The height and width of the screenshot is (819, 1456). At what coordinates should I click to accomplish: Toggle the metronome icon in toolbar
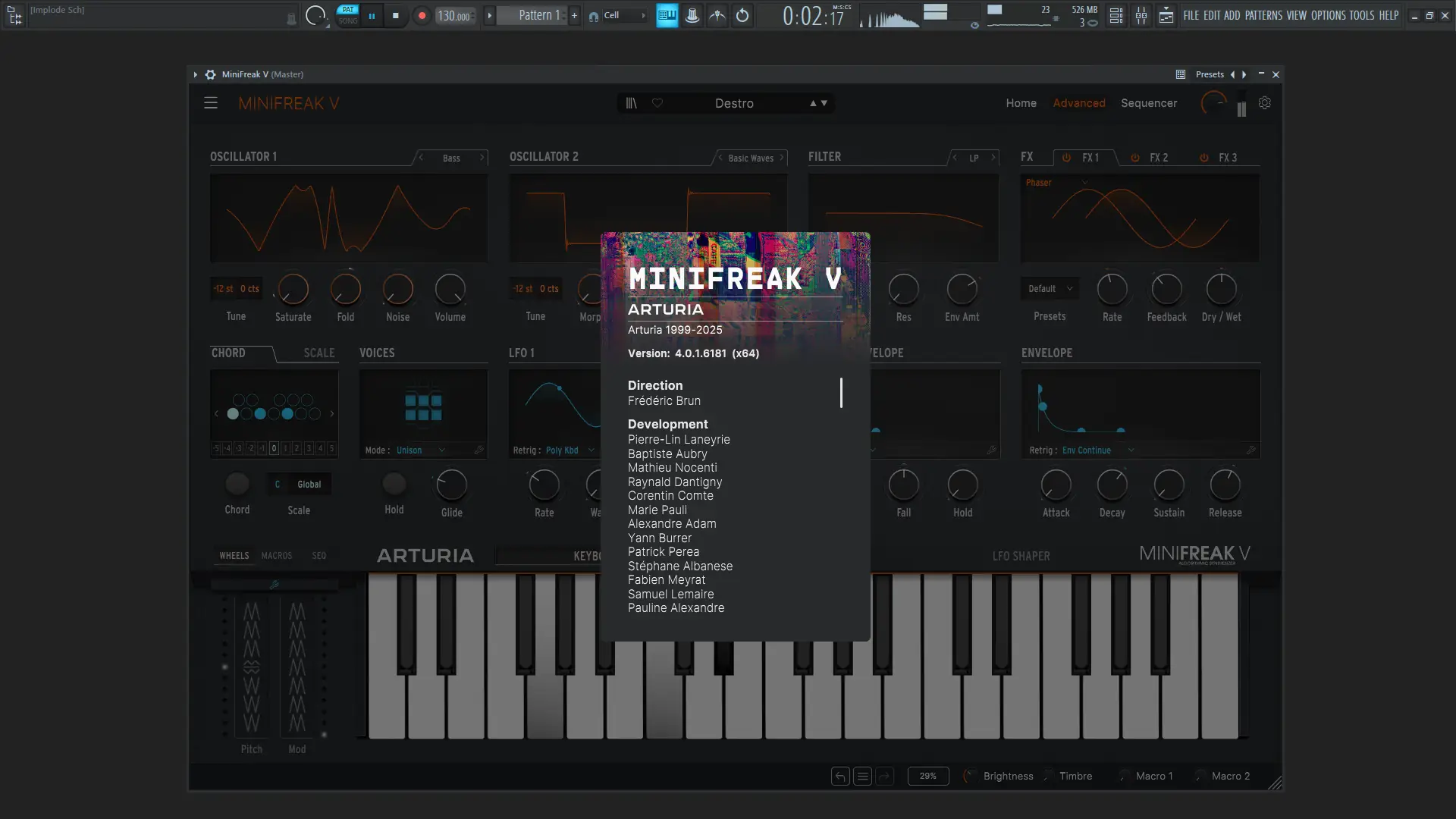coord(692,15)
